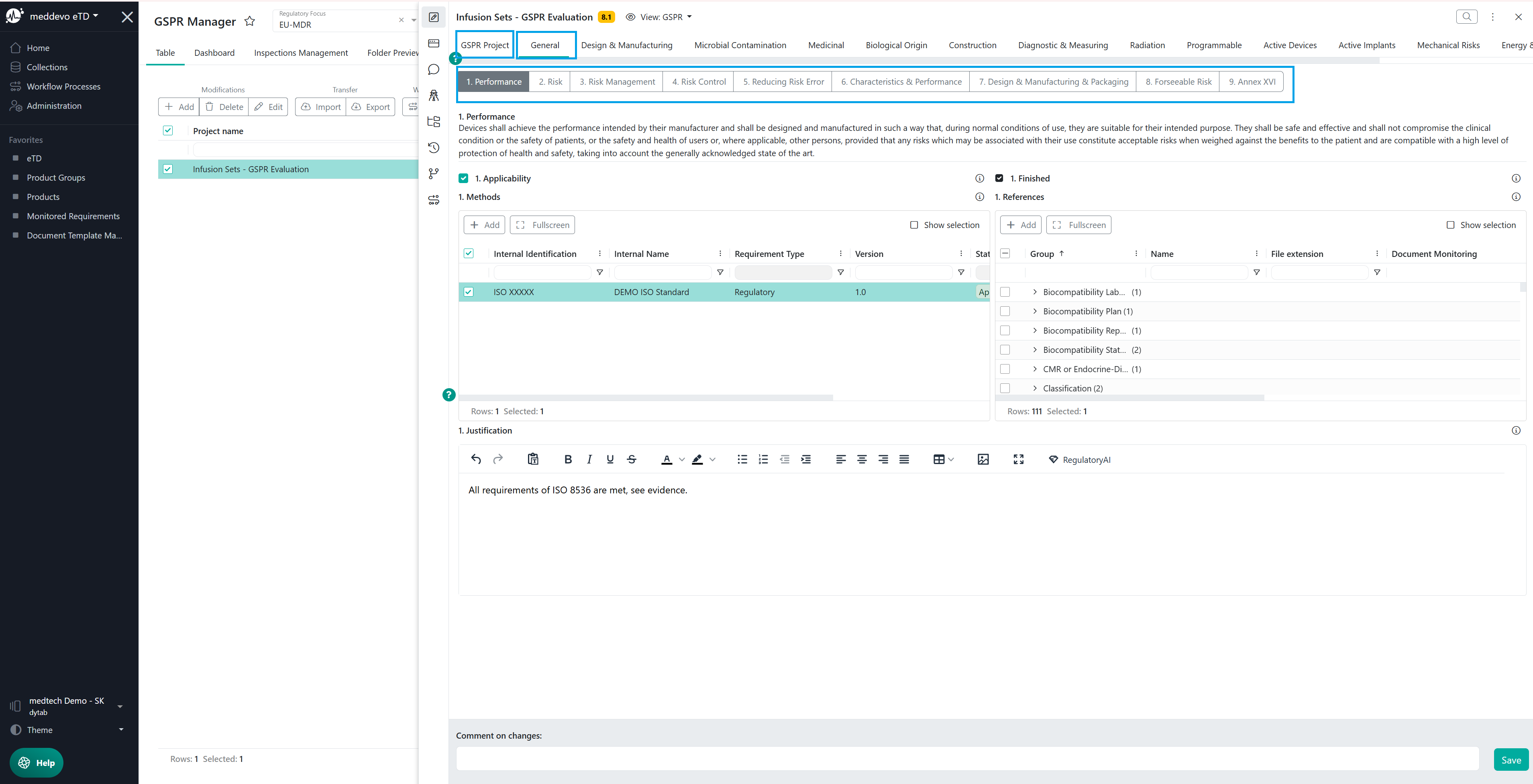Toggle select-all checkbox in Methods header
1533x784 pixels.
pos(469,253)
